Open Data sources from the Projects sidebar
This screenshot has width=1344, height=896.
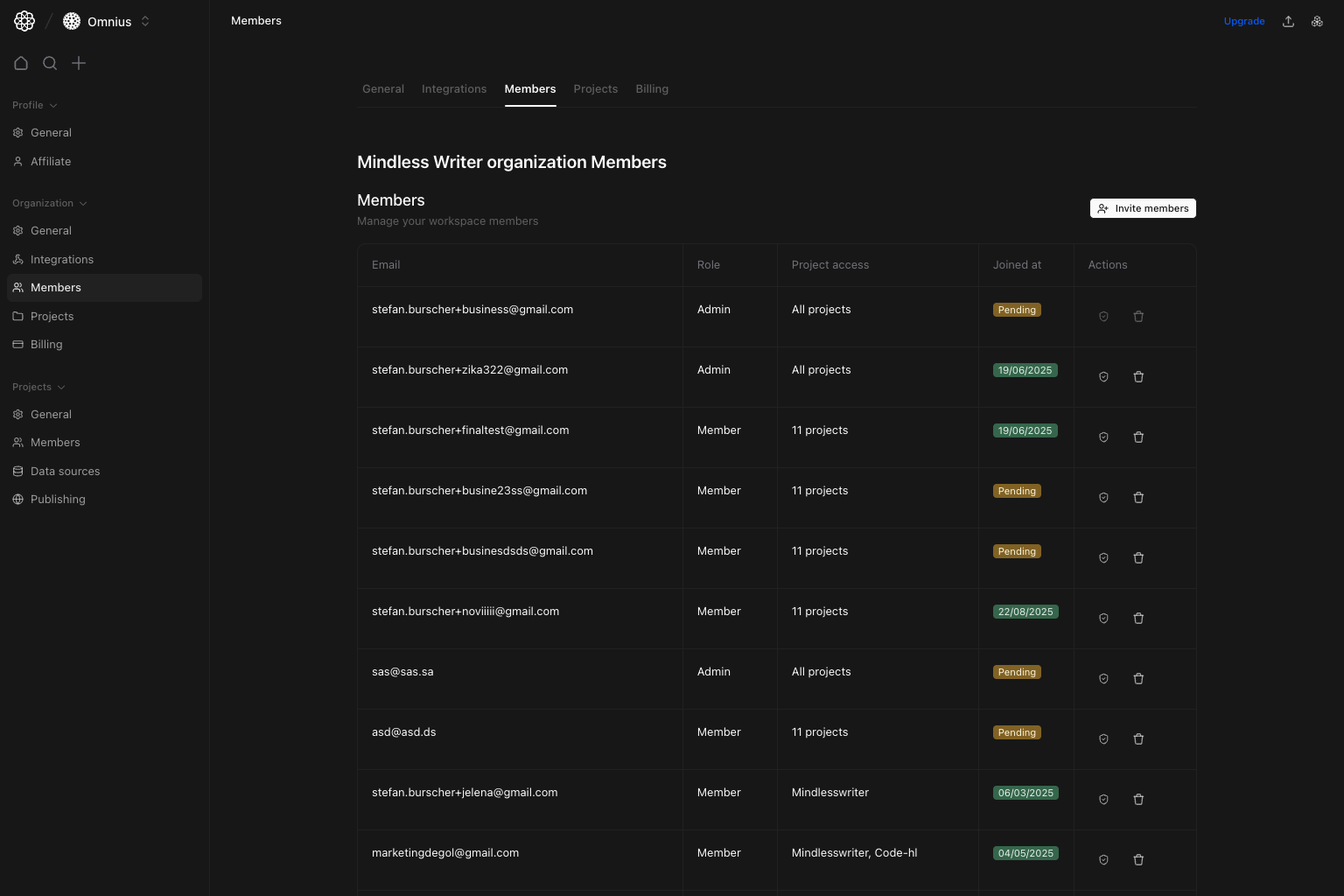tap(65, 471)
